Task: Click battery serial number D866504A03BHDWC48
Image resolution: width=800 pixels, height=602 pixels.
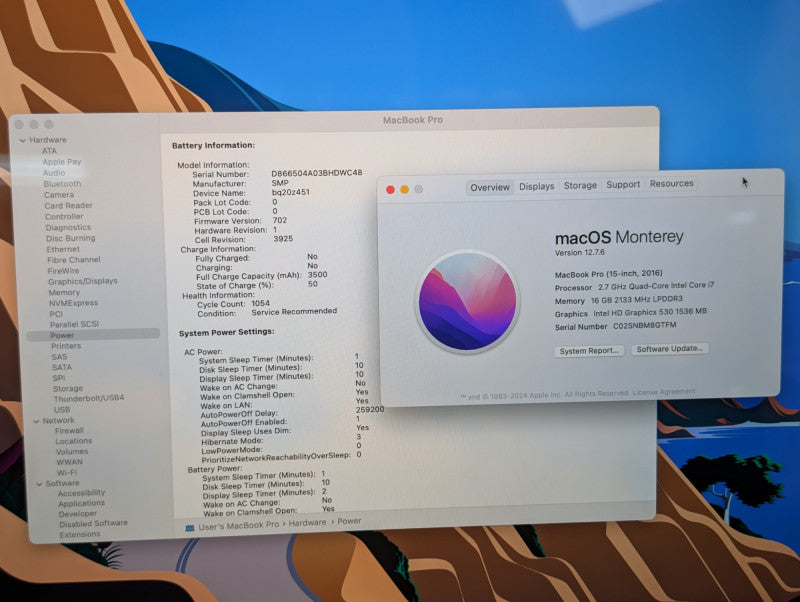Action: click(317, 173)
